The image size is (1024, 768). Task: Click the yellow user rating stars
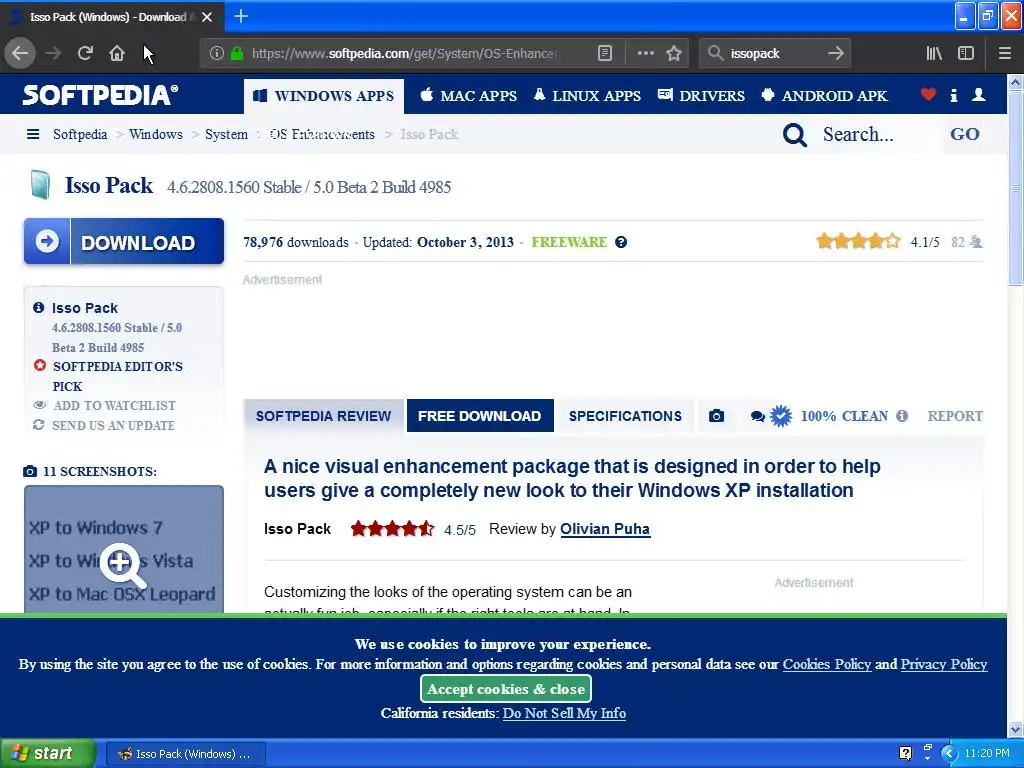point(858,242)
